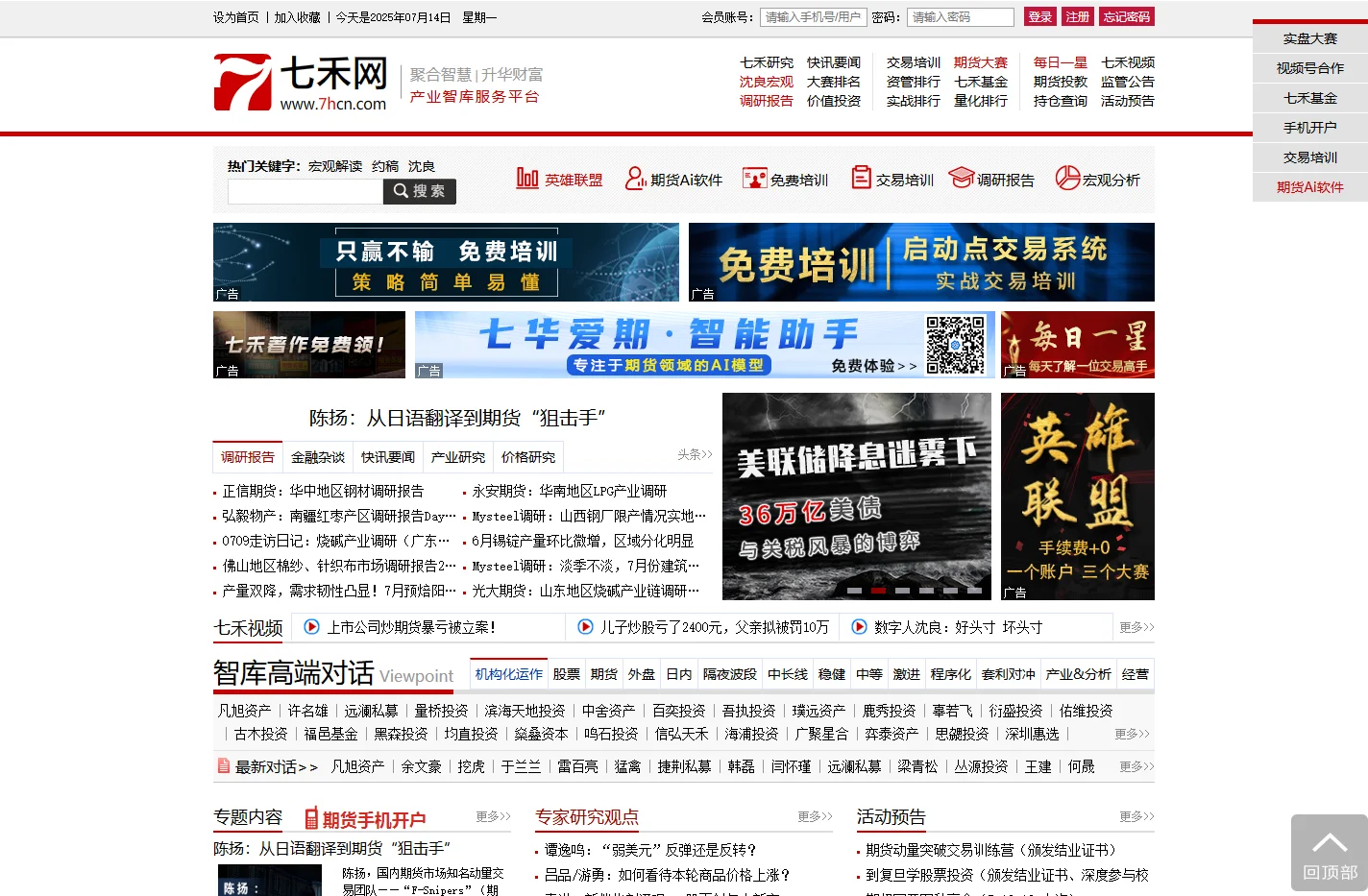Click the 美联储降息迷雾下 slide image
Viewport: 1368px width, 896px height.
coord(857,496)
